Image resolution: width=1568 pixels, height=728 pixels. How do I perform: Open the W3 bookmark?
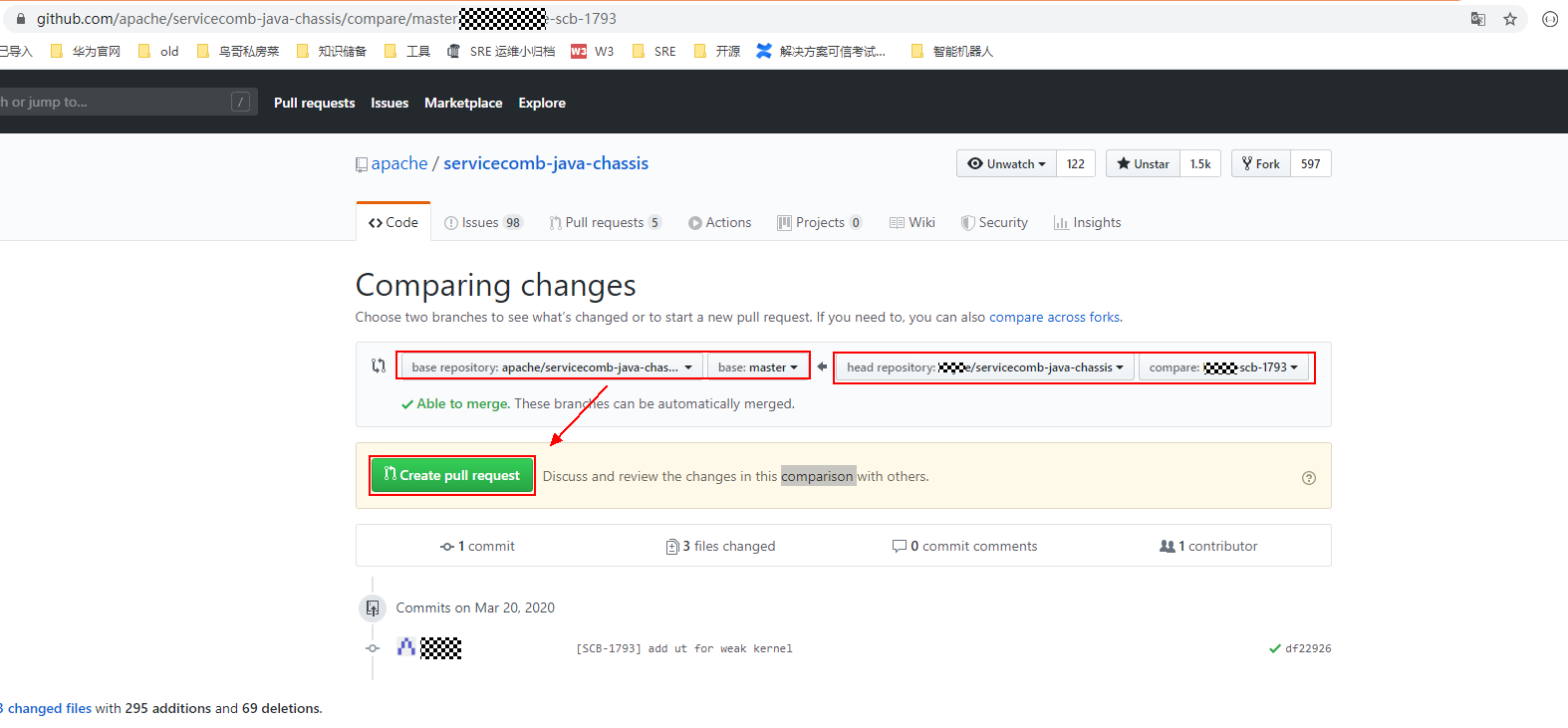(x=593, y=51)
